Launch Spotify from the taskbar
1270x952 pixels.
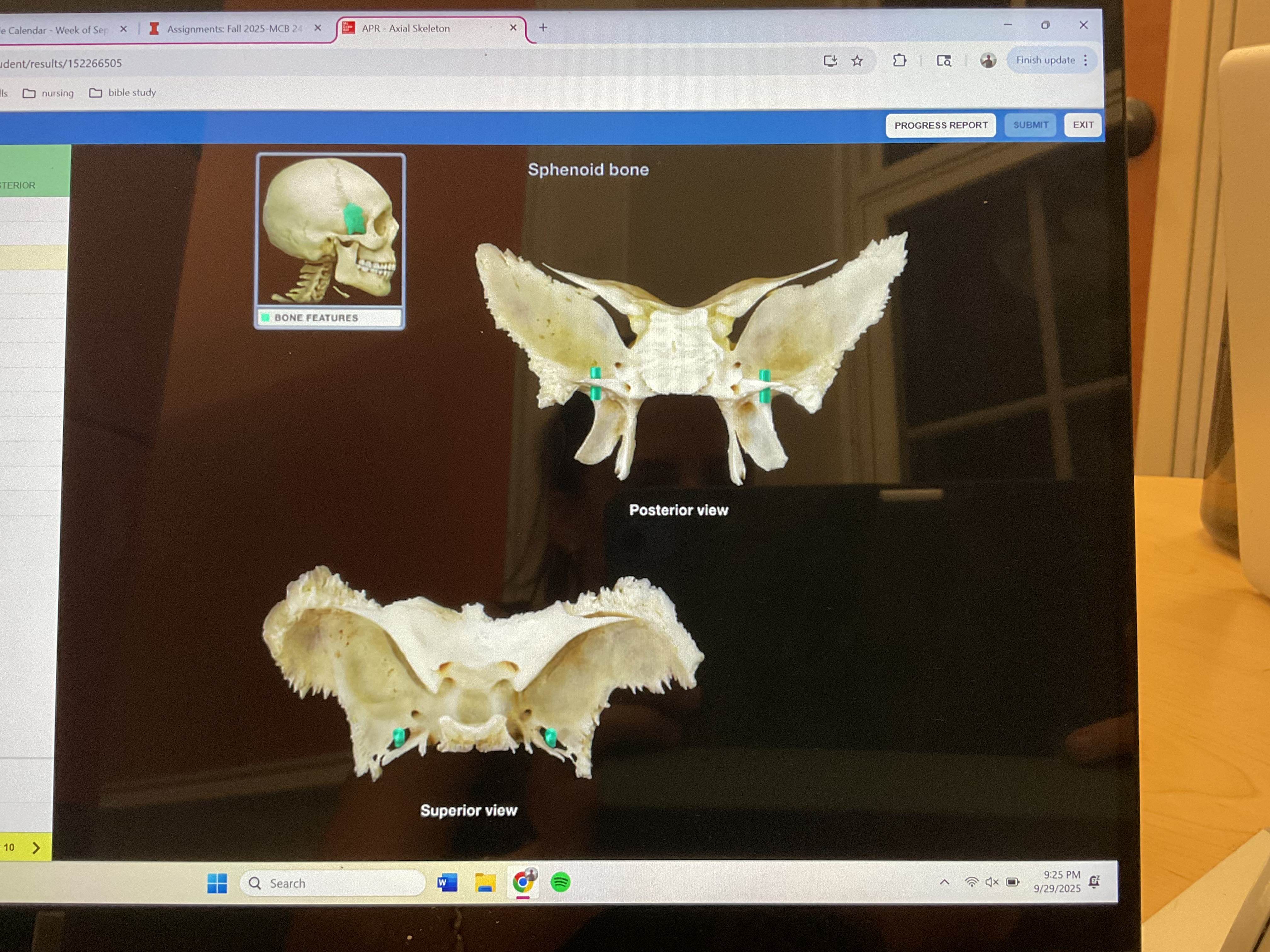pos(560,882)
